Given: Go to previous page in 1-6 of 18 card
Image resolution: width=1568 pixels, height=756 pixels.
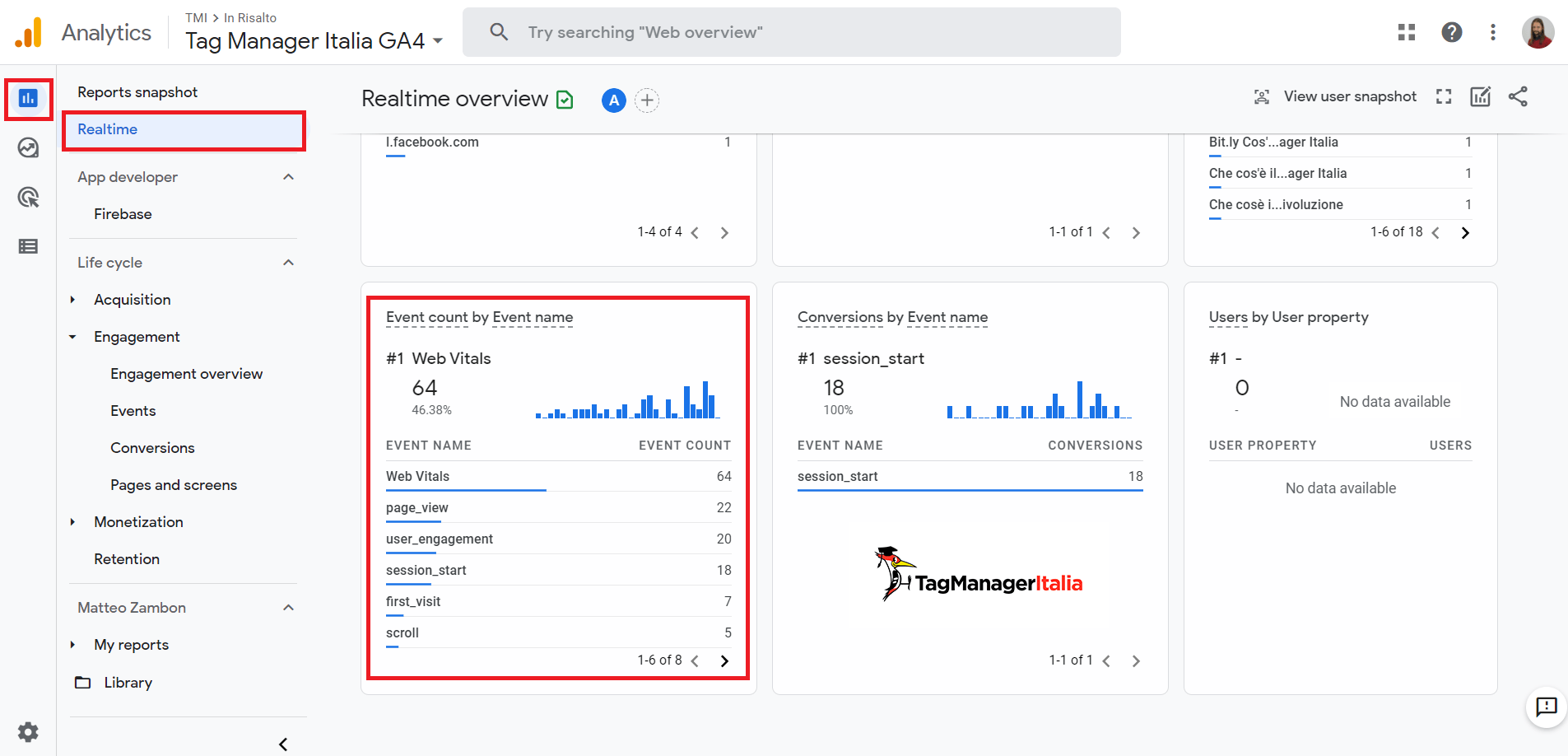Looking at the screenshot, I should tap(1435, 233).
